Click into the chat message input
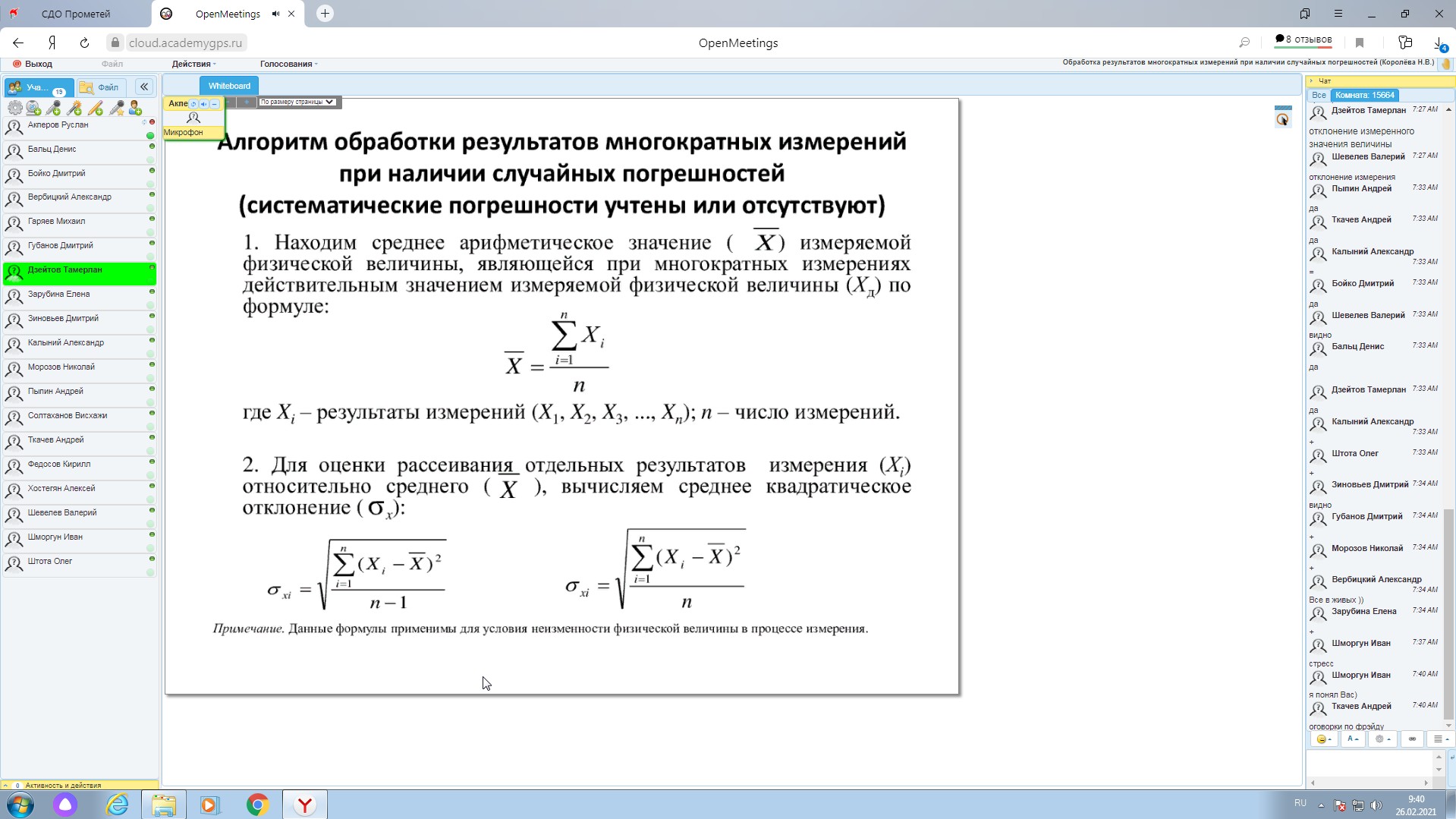The height and width of the screenshot is (819, 1456). pyautogui.click(x=1370, y=763)
